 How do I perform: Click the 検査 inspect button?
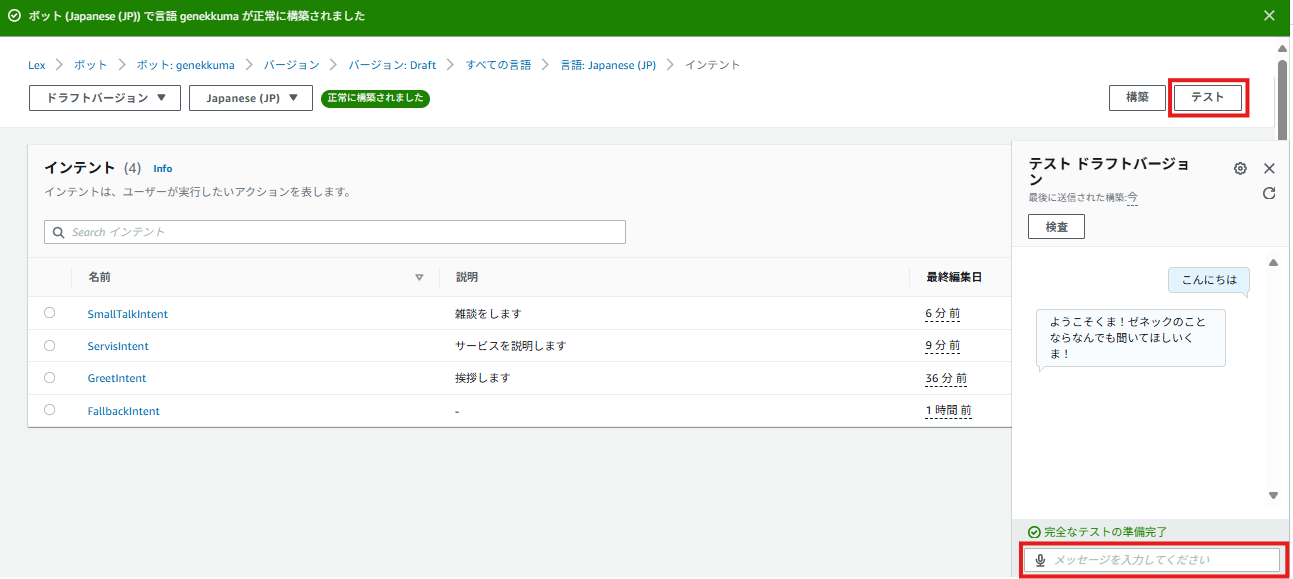tap(1056, 227)
